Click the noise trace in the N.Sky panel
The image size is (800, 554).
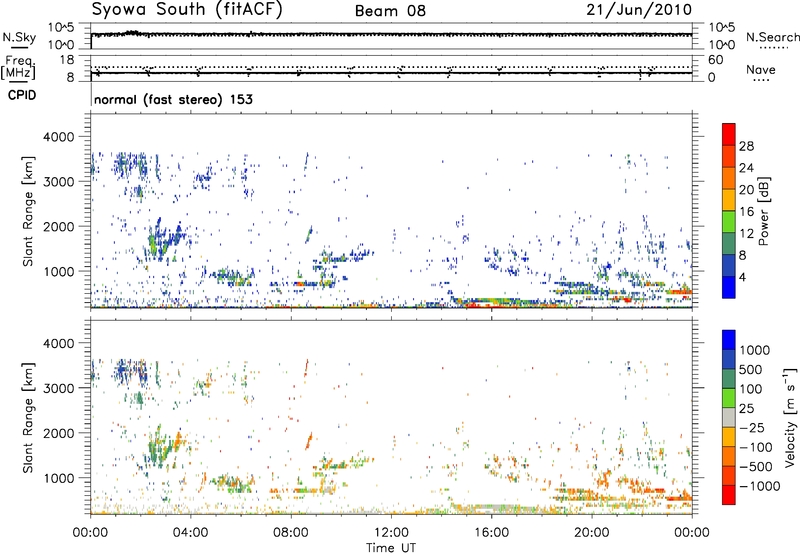point(391,35)
